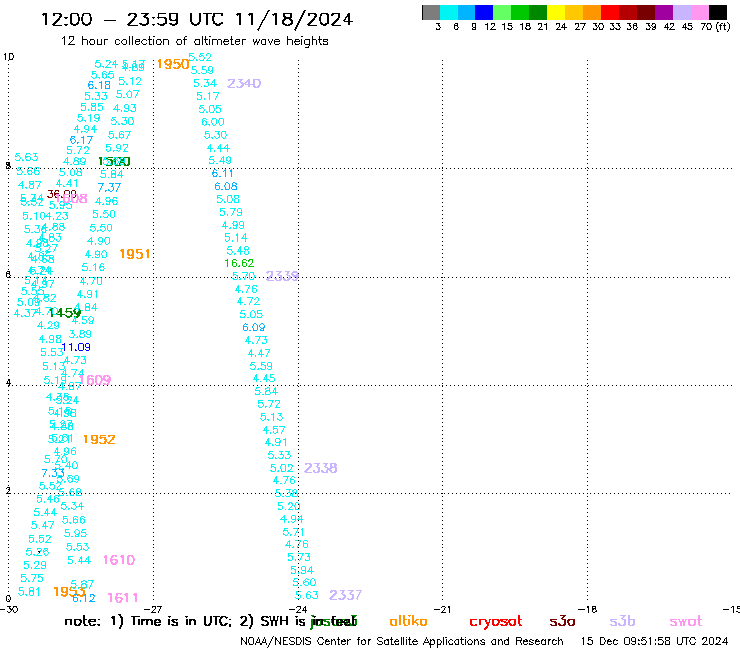Click the bright red legend swatch
Screen dimensions: 740x650
(x=610, y=12)
